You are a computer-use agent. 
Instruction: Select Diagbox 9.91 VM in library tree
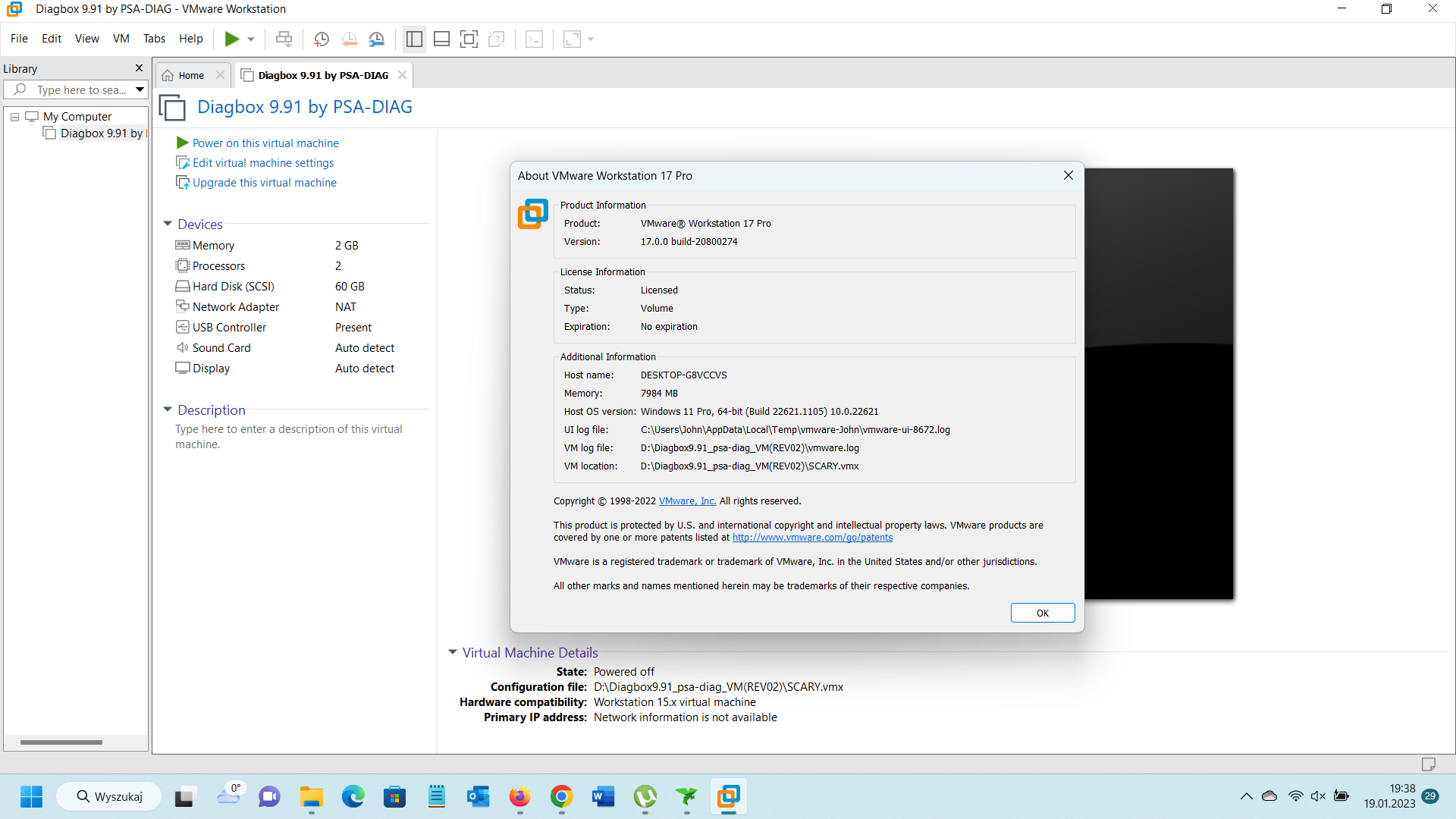[101, 133]
